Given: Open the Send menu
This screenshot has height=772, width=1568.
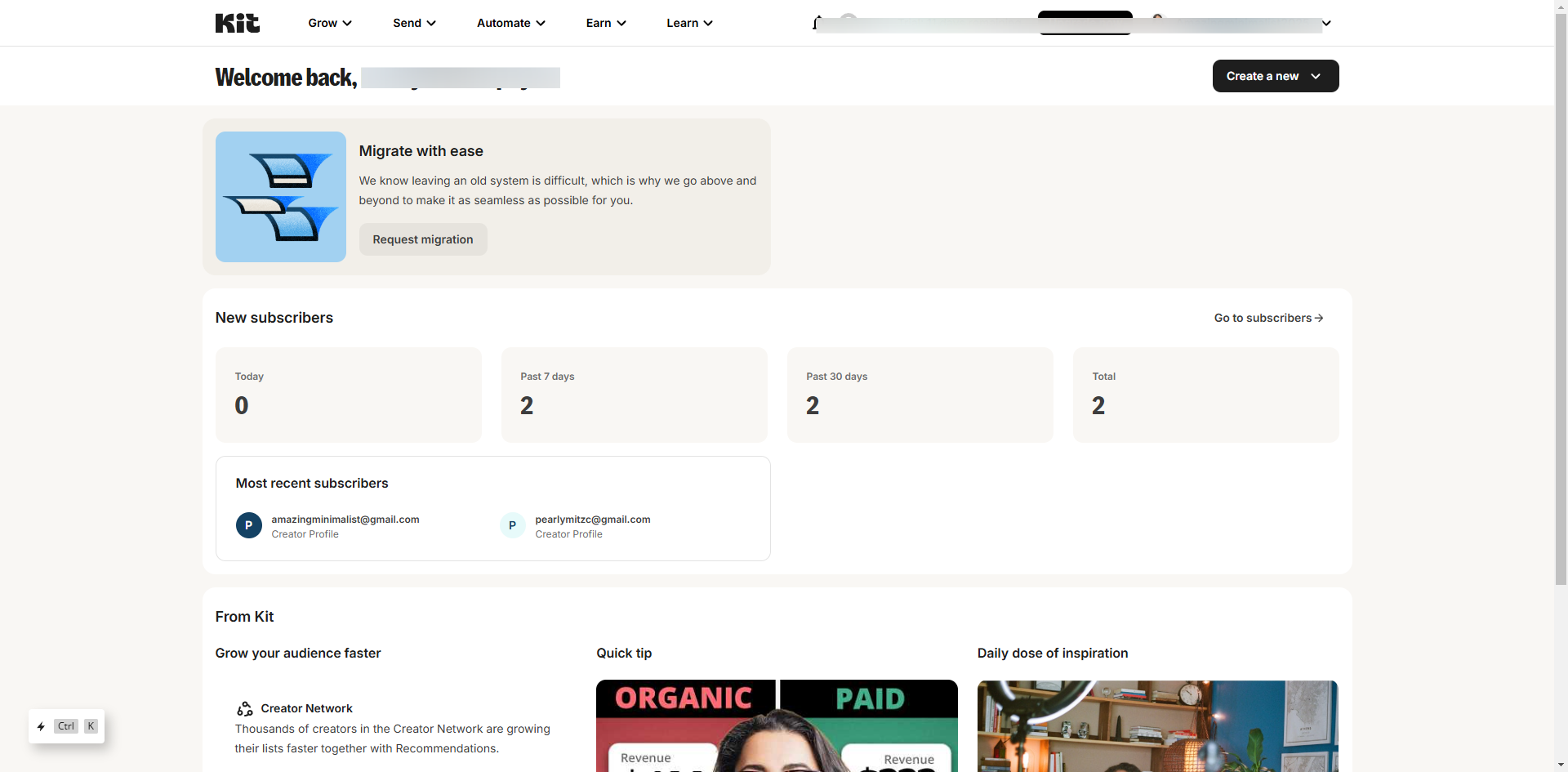Looking at the screenshot, I should 414,23.
